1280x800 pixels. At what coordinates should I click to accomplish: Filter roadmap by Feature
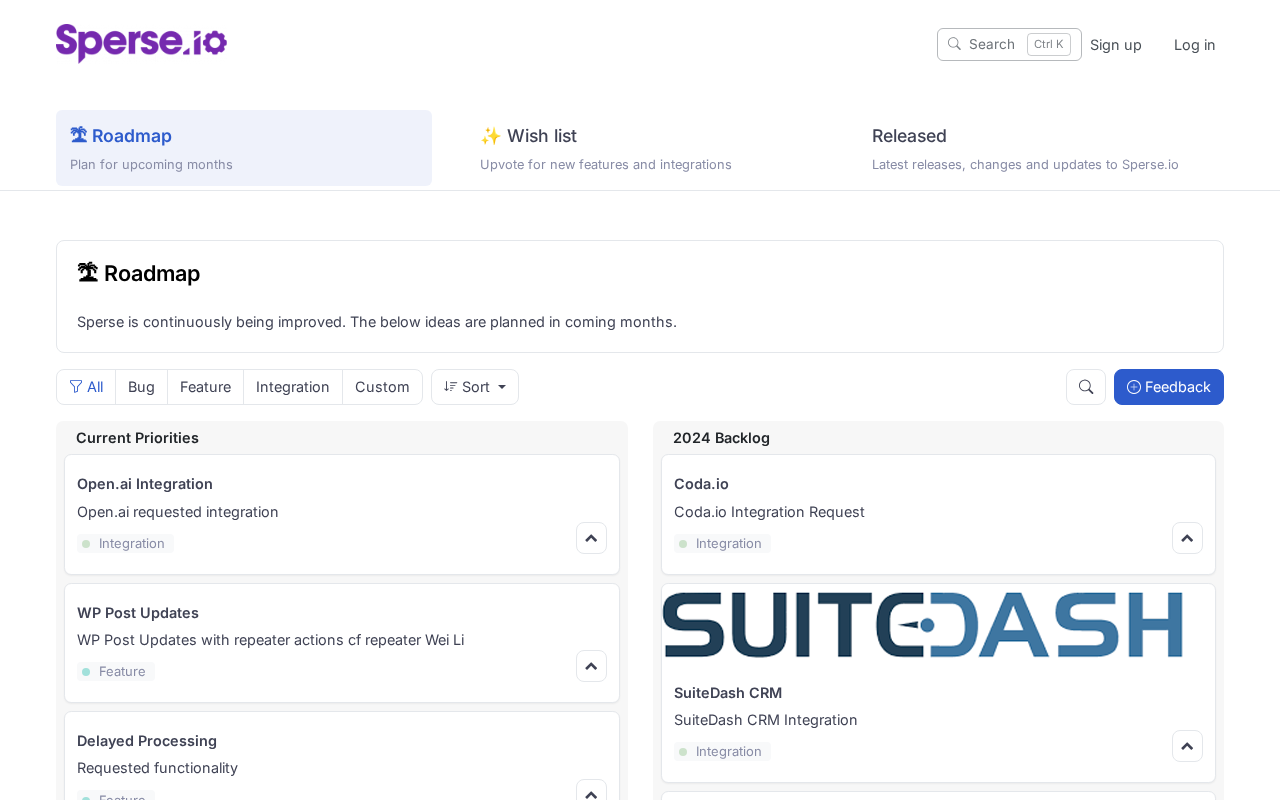point(205,387)
